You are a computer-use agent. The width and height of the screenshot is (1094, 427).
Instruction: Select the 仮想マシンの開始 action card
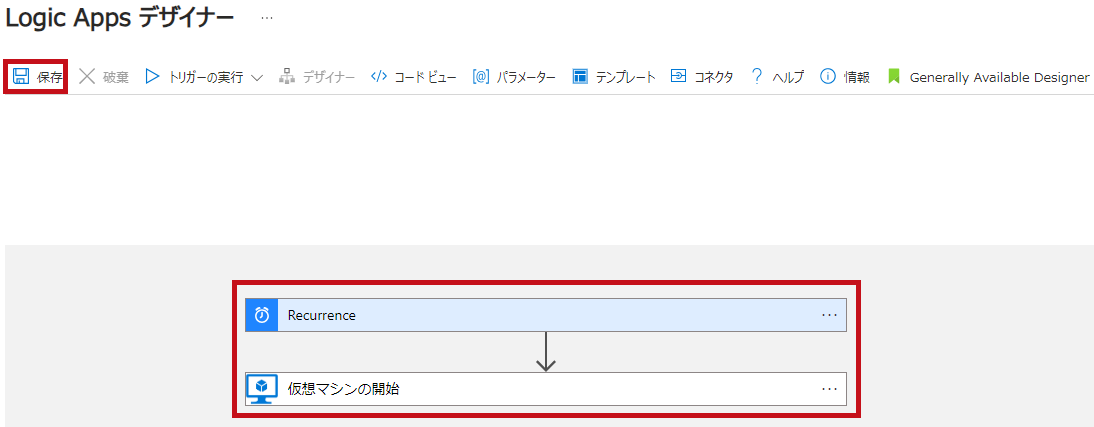(x=546, y=389)
